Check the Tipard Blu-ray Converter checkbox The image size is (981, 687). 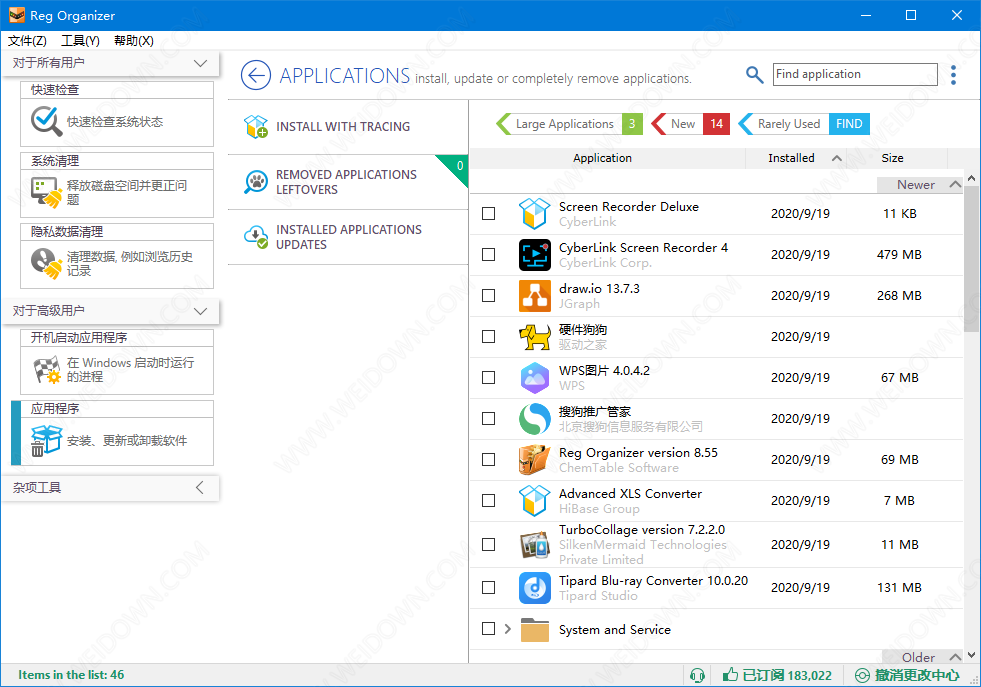point(489,588)
